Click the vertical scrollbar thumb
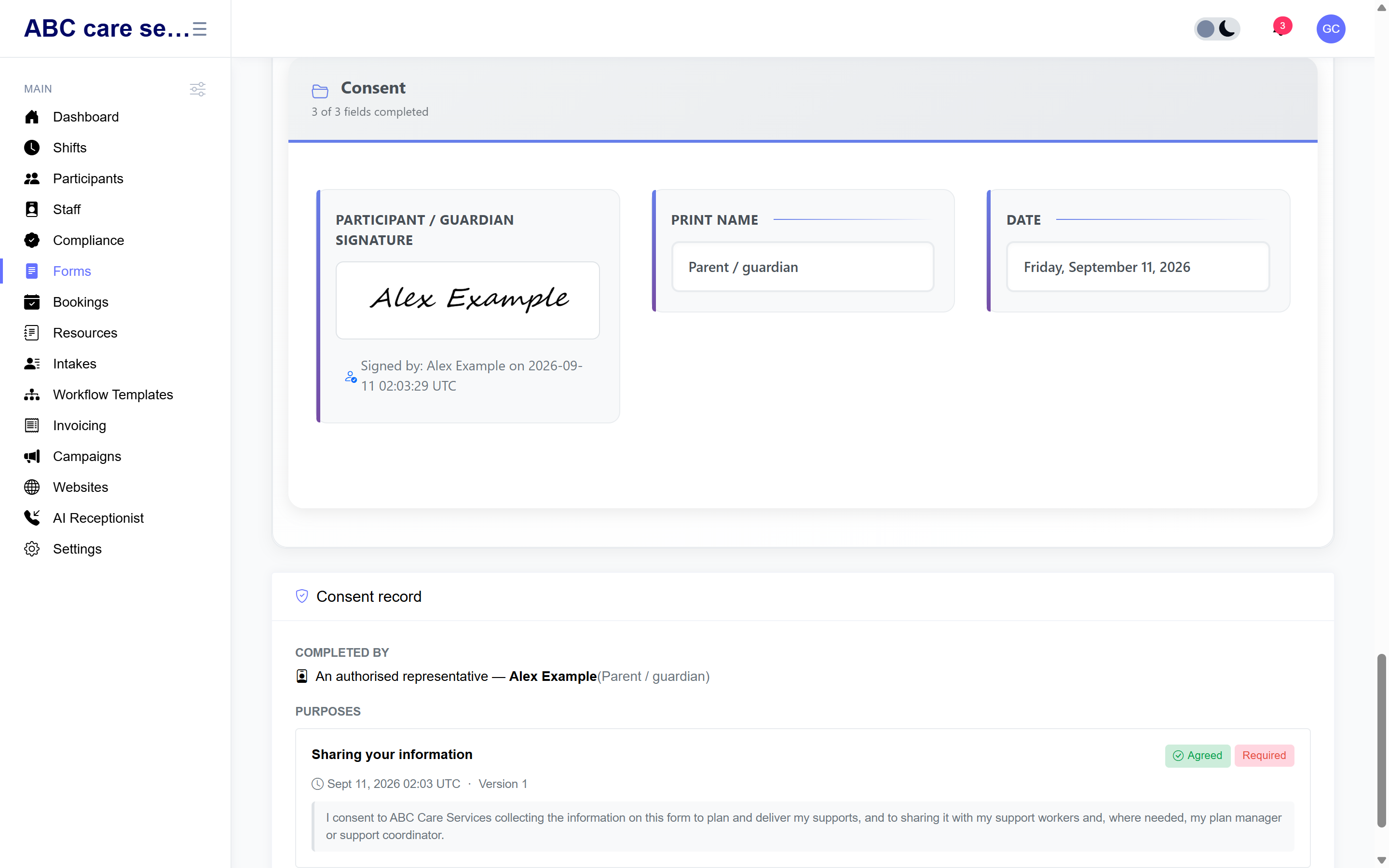 (1382, 741)
